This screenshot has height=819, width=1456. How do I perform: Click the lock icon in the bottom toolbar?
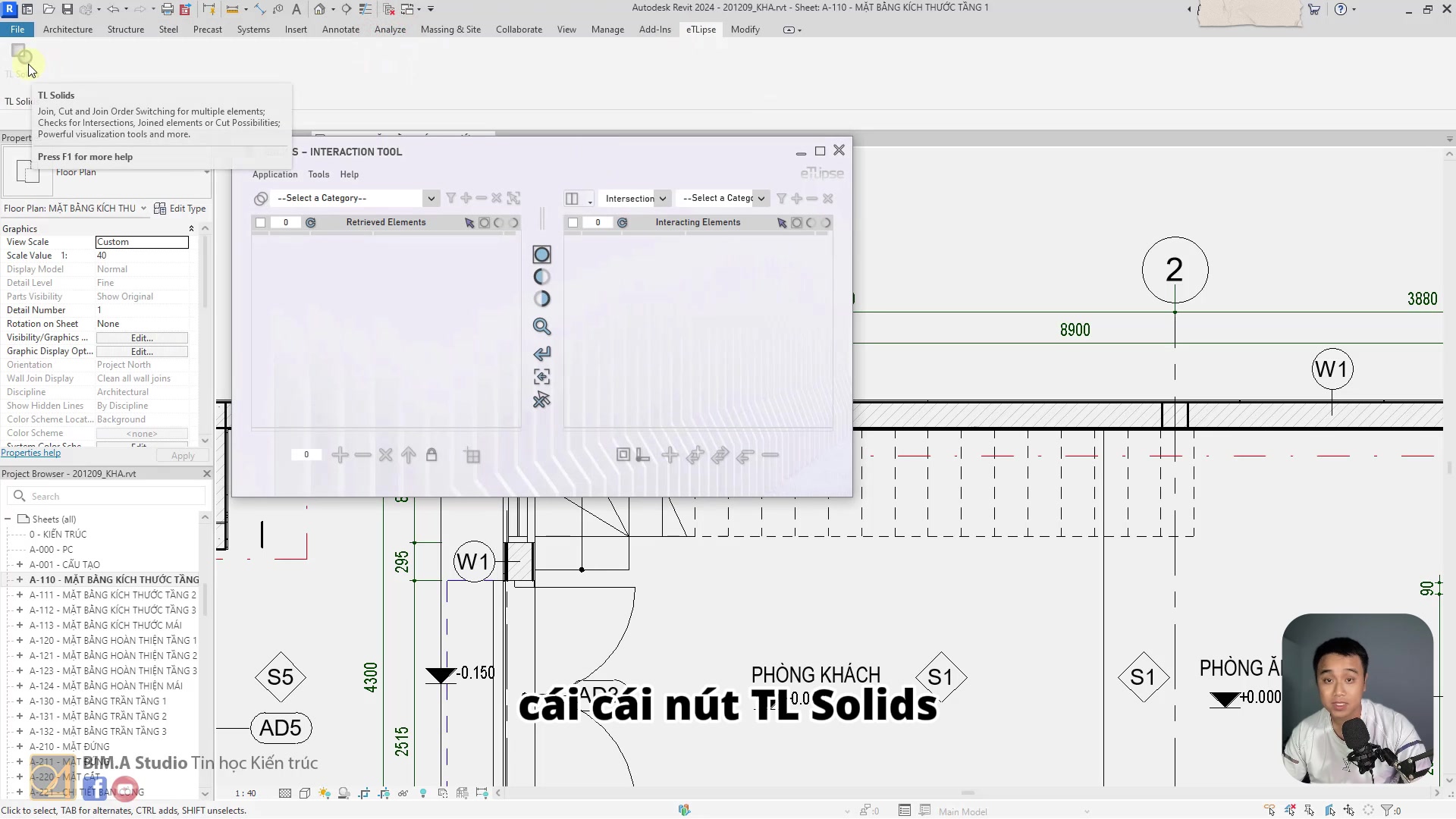tap(431, 455)
